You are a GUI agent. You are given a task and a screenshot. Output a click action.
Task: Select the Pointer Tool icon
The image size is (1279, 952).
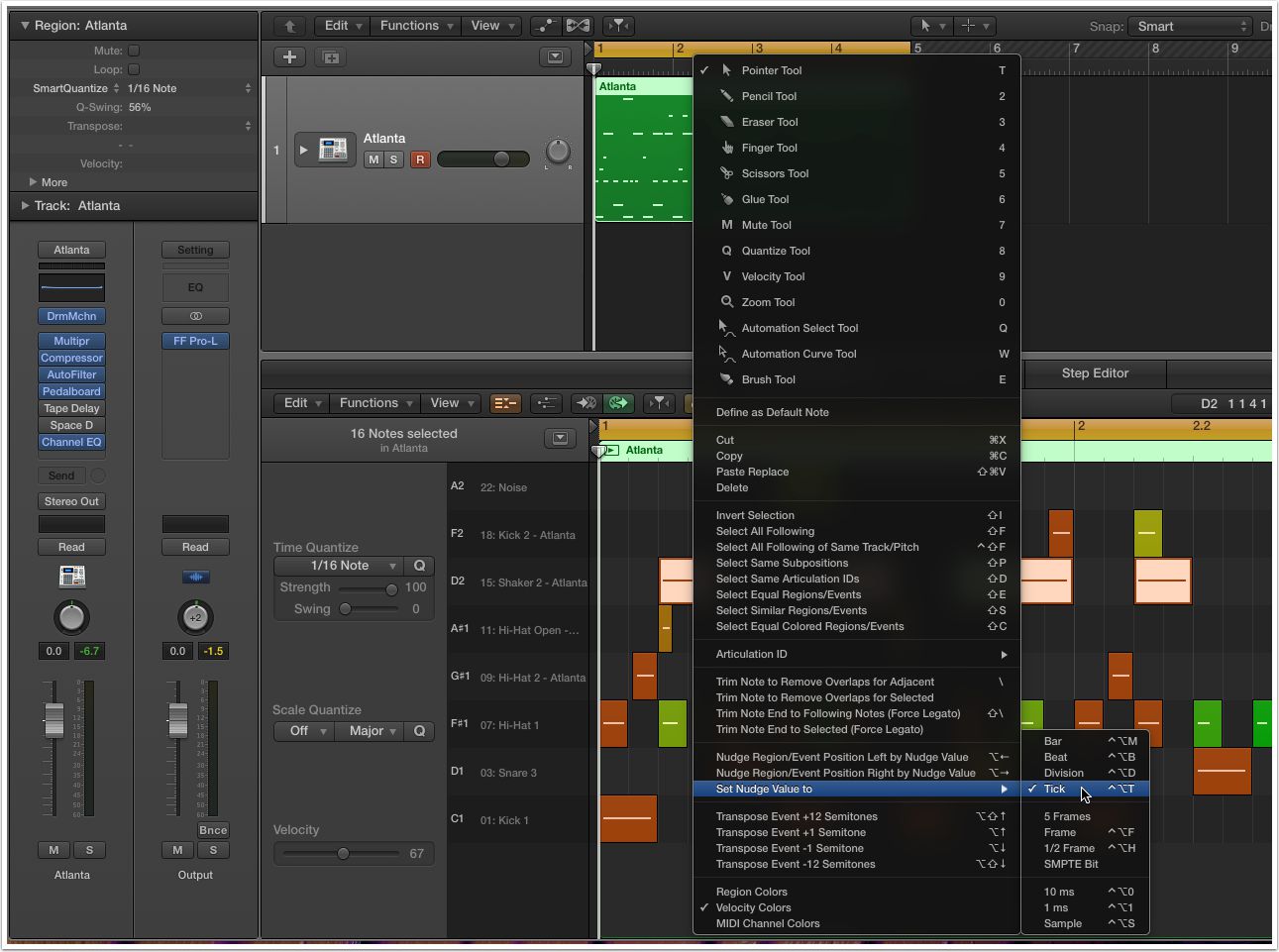coord(726,70)
